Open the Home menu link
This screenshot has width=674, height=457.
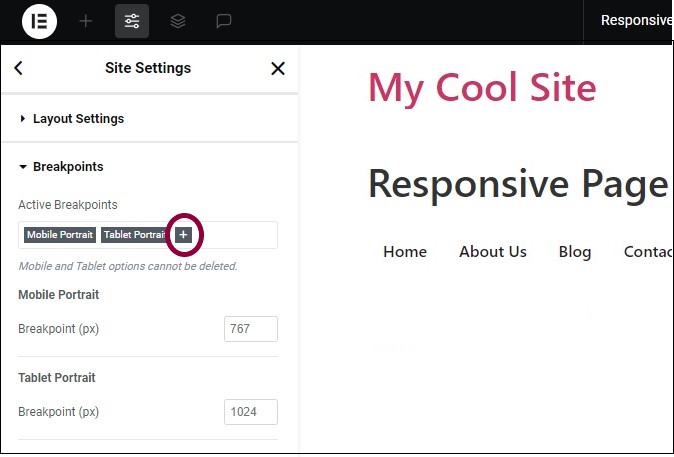click(405, 252)
